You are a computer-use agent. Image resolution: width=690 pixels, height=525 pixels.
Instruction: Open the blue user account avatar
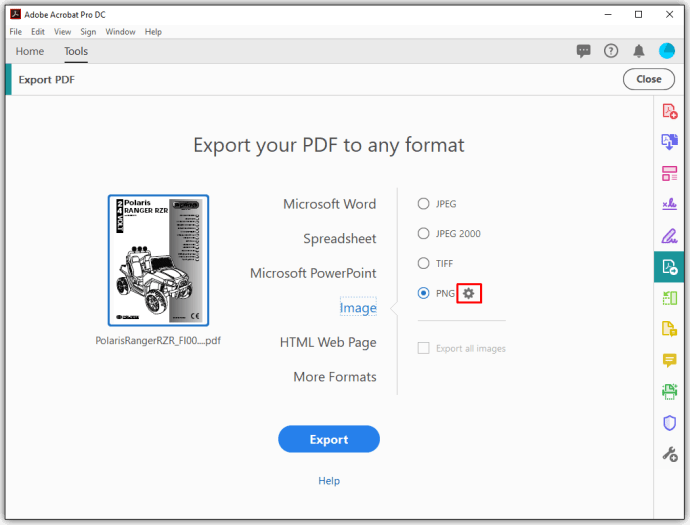click(667, 51)
